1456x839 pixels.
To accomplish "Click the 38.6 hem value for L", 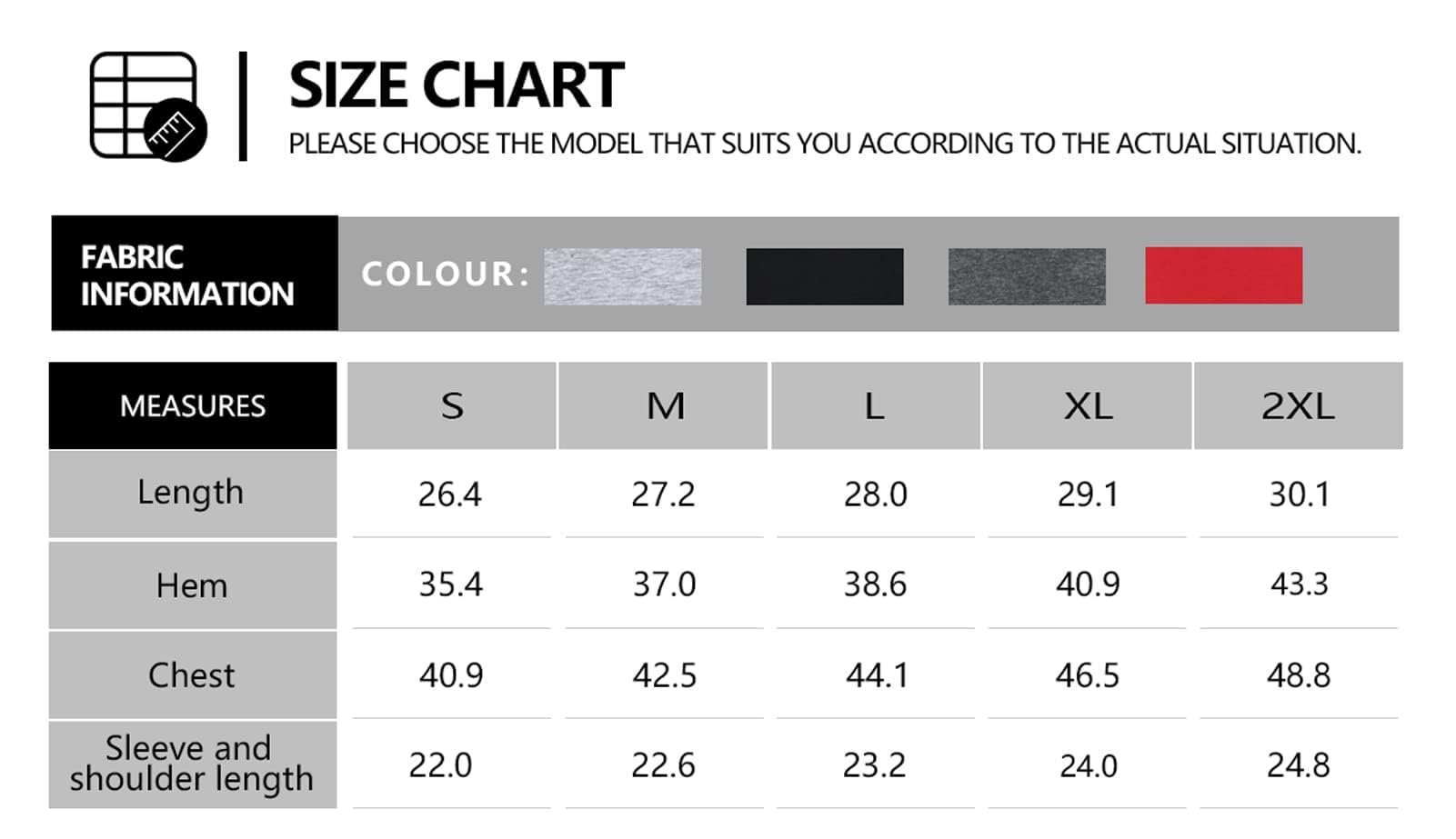I will [875, 584].
